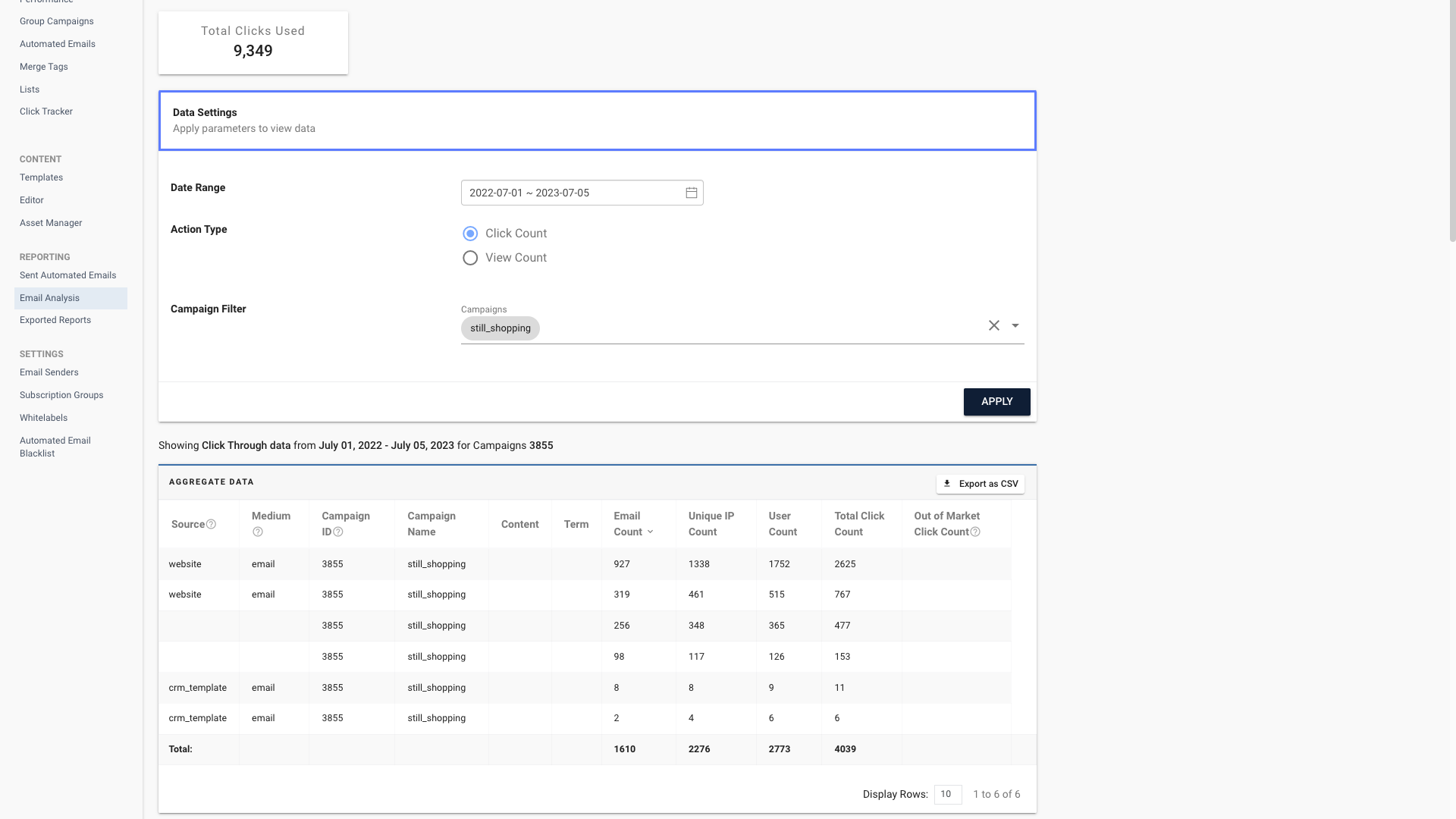Remove the still_shopping campaign chip
The width and height of the screenshot is (1456, 819).
pyautogui.click(x=500, y=328)
